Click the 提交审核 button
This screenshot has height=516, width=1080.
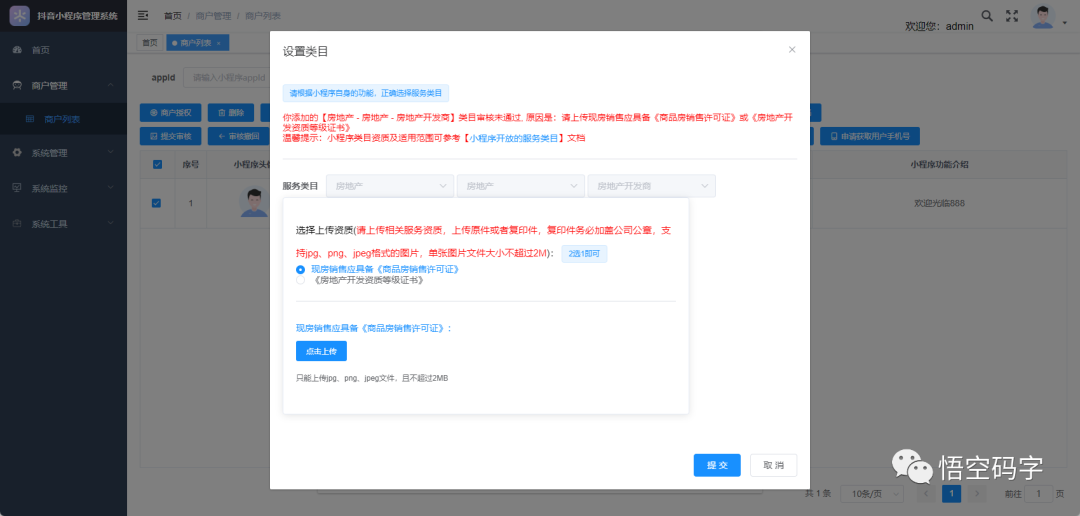(170, 136)
